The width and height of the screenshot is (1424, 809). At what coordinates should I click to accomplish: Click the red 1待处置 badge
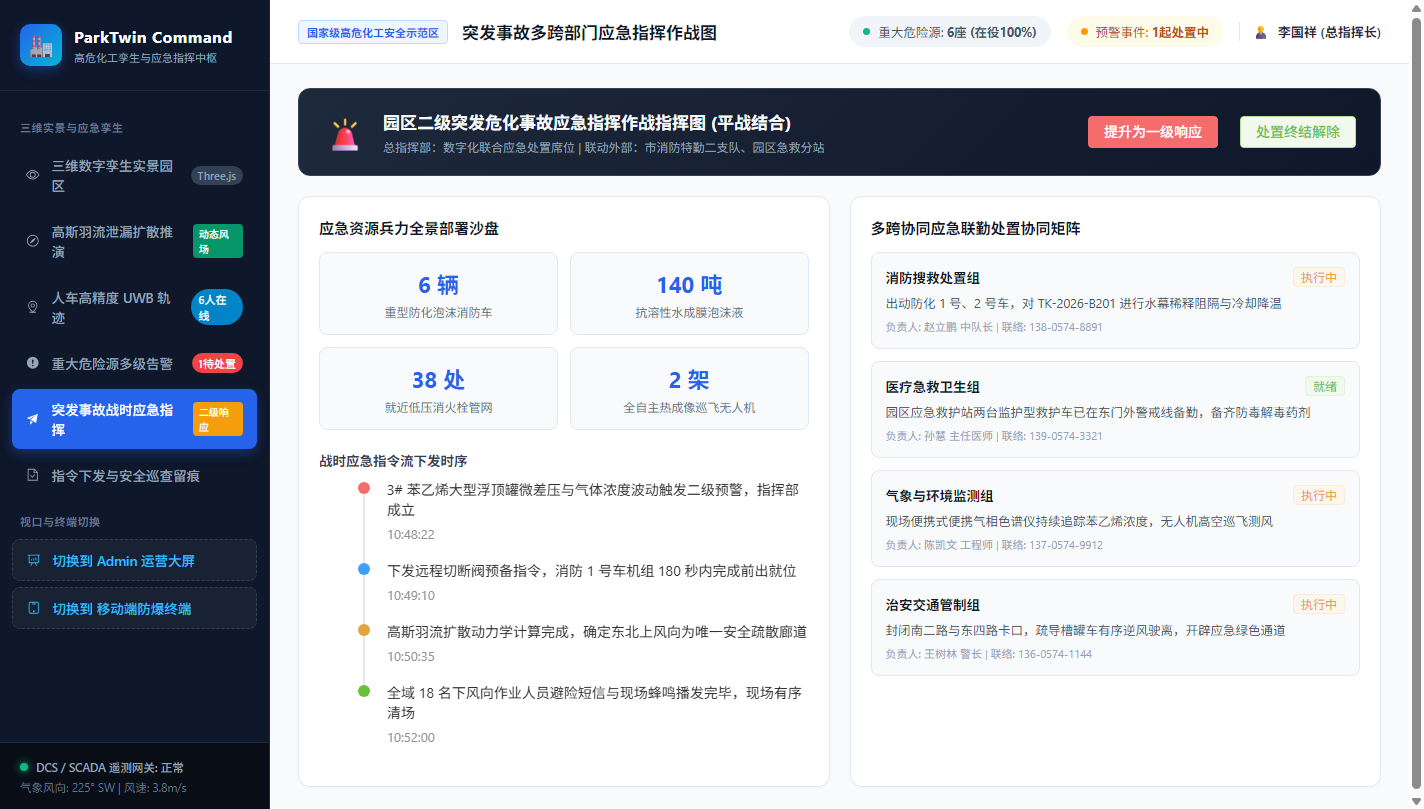[217, 363]
